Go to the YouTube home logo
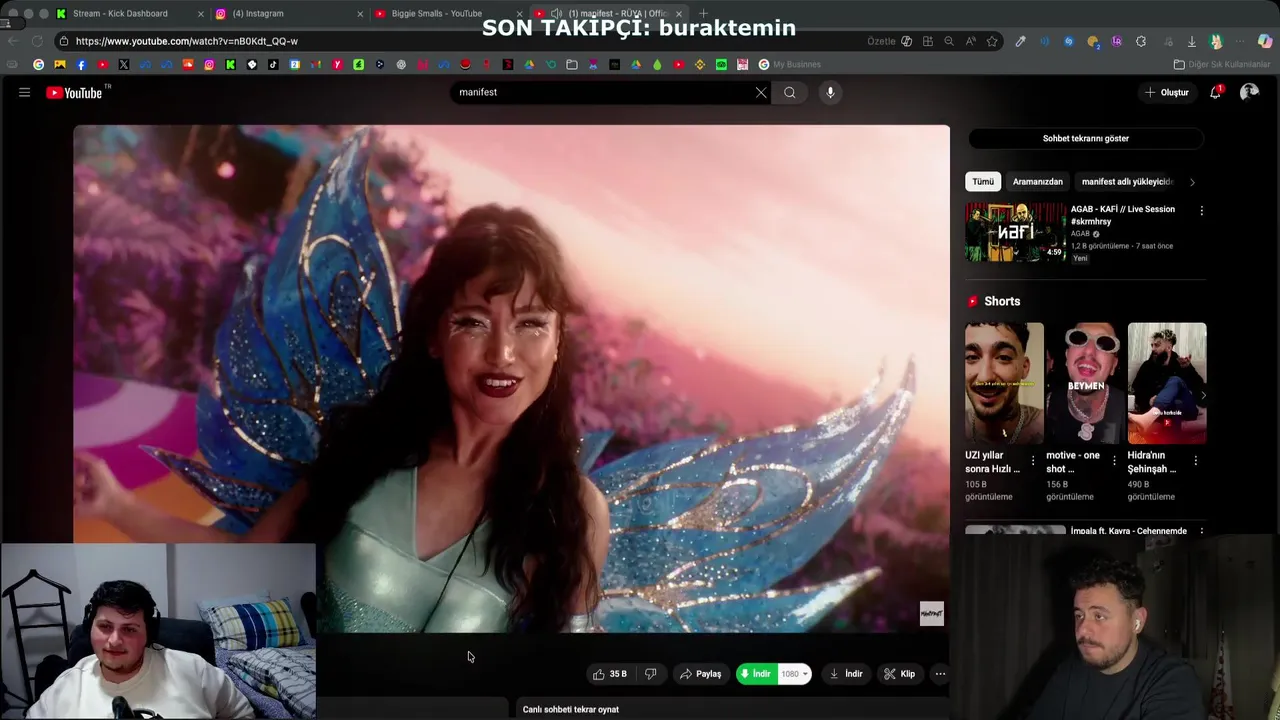Screen dimensions: 1280x720 [74, 92]
